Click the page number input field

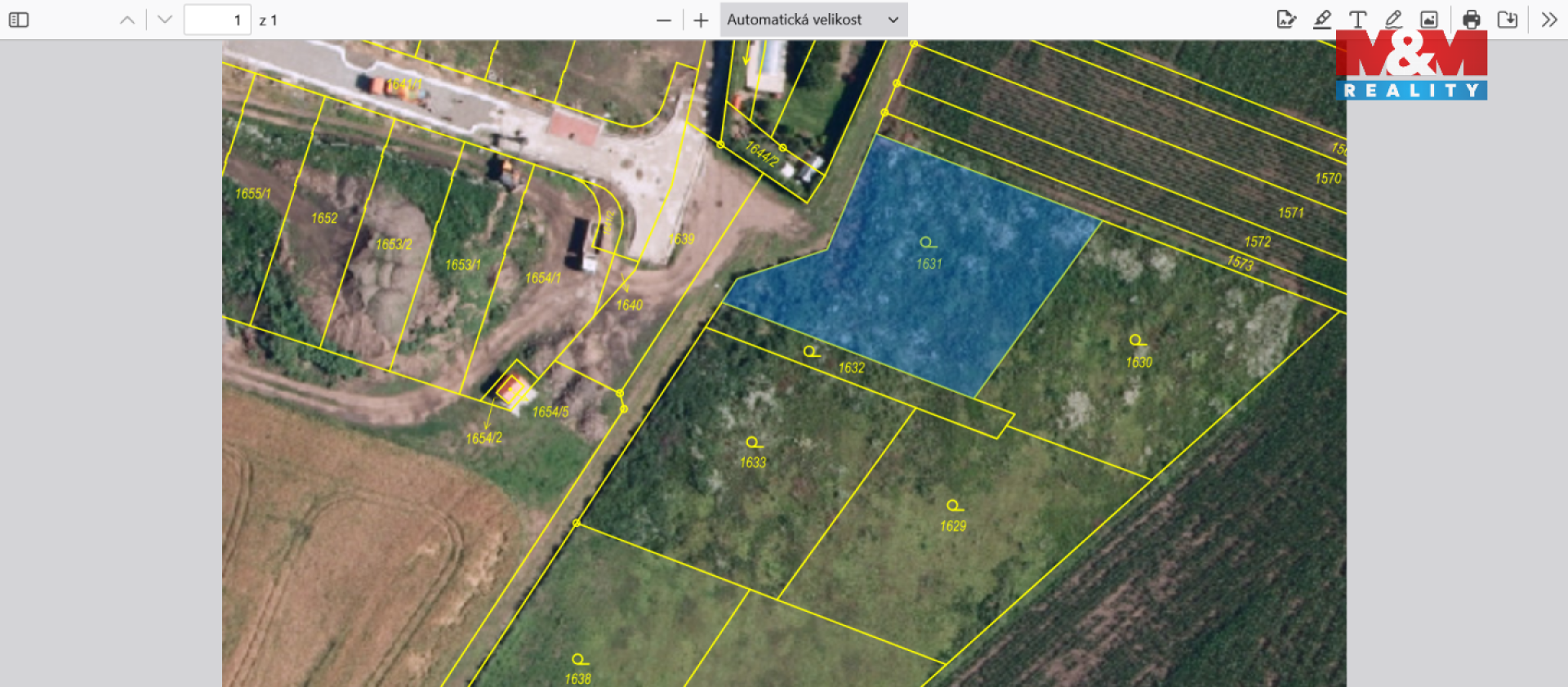coord(217,20)
